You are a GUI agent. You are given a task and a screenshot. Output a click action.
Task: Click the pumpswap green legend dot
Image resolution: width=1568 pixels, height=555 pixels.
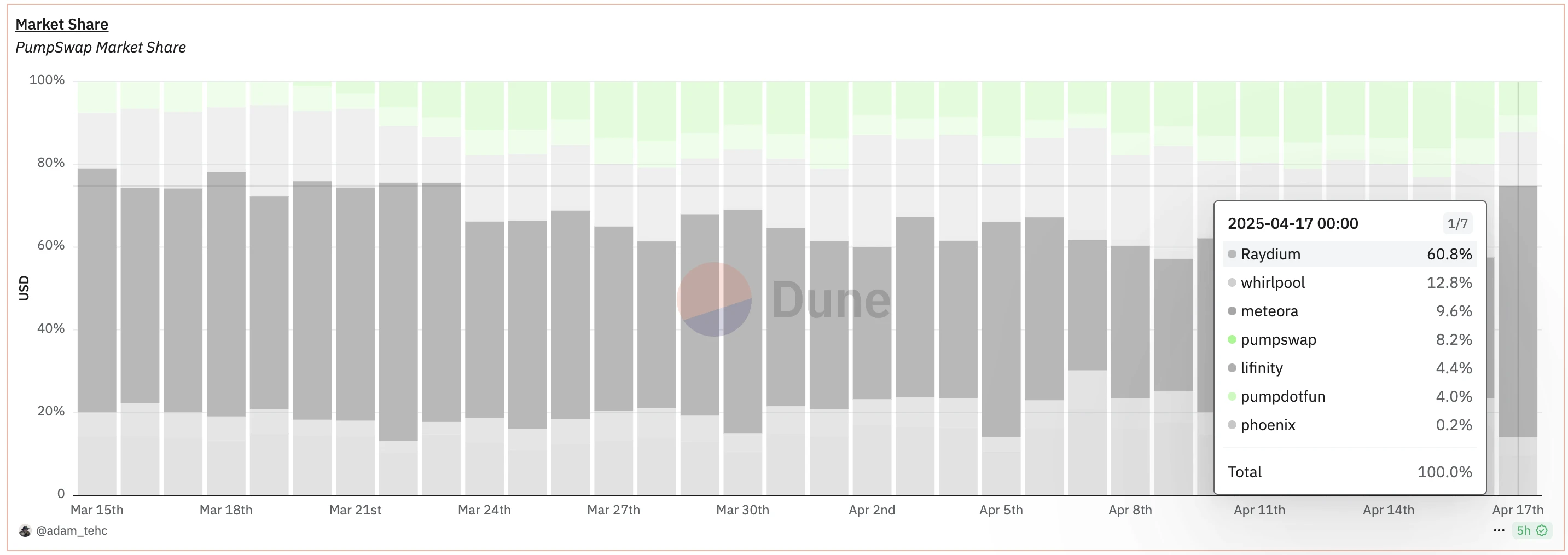coord(1232,340)
